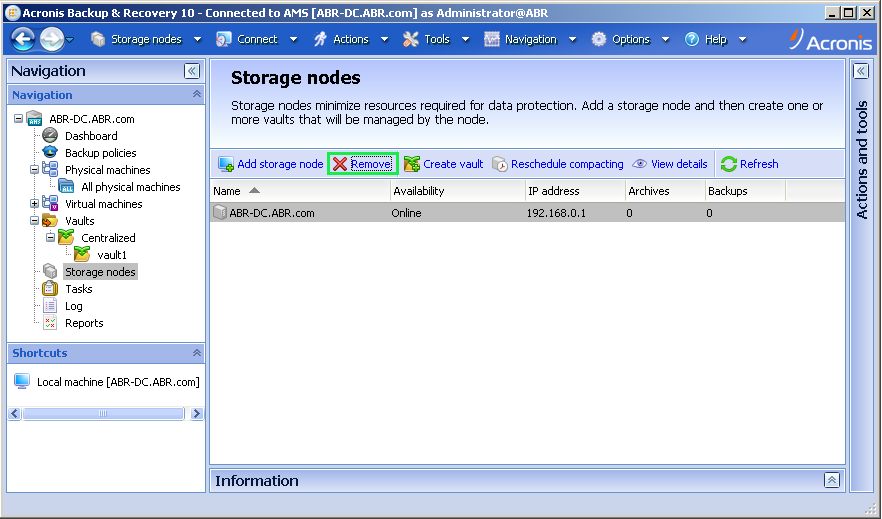Click the Tools wrench icon
The height and width of the screenshot is (519, 882).
tap(411, 39)
